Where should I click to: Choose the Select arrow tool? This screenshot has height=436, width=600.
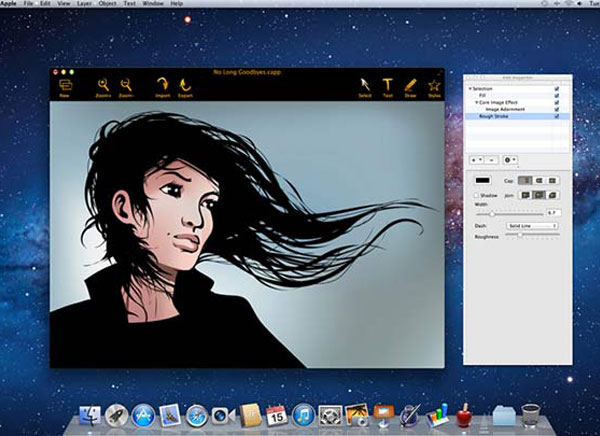365,85
